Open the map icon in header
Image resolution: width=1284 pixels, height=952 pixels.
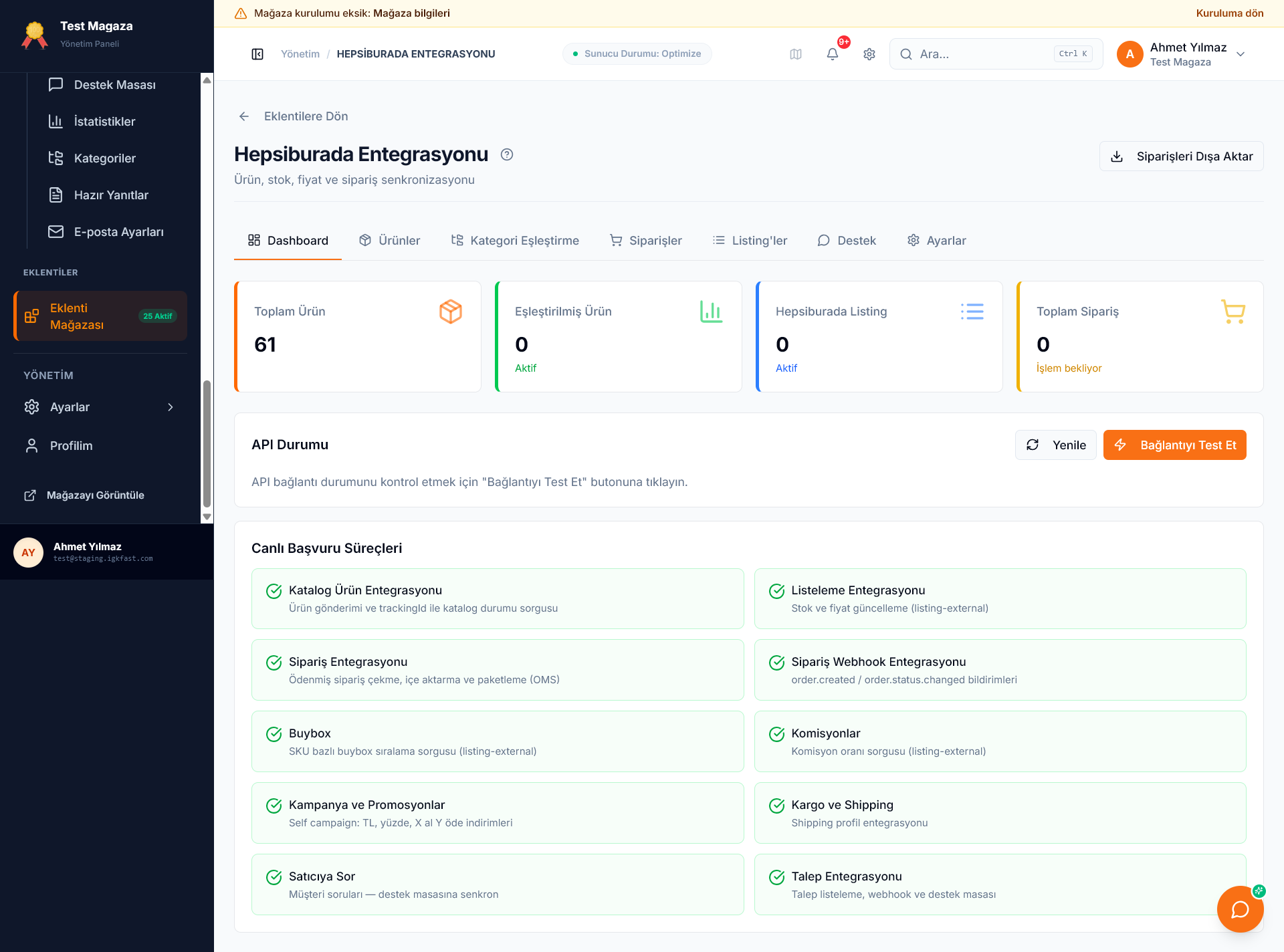796,54
